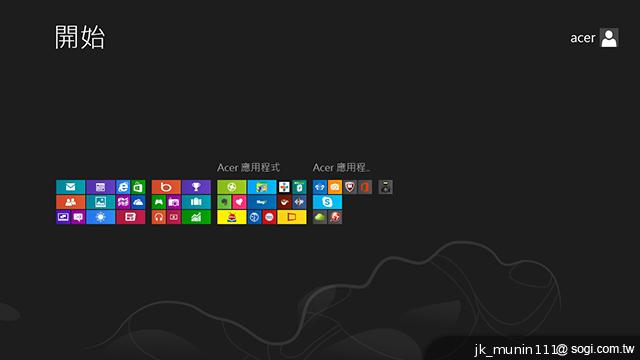
Task: Open the green Finance chart tile
Action: tap(196, 217)
